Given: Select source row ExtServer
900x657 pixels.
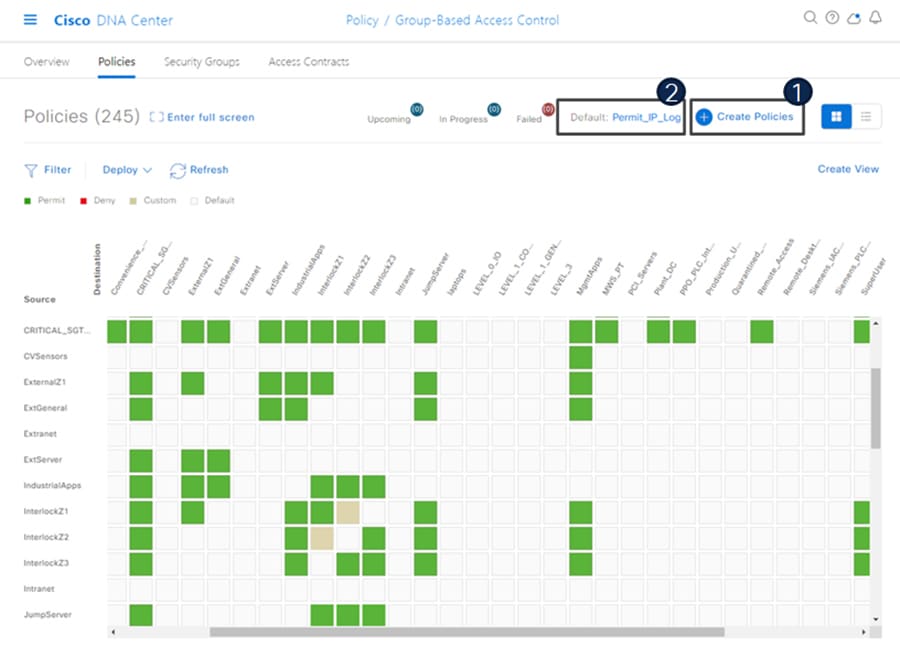Looking at the screenshot, I should click(42, 460).
